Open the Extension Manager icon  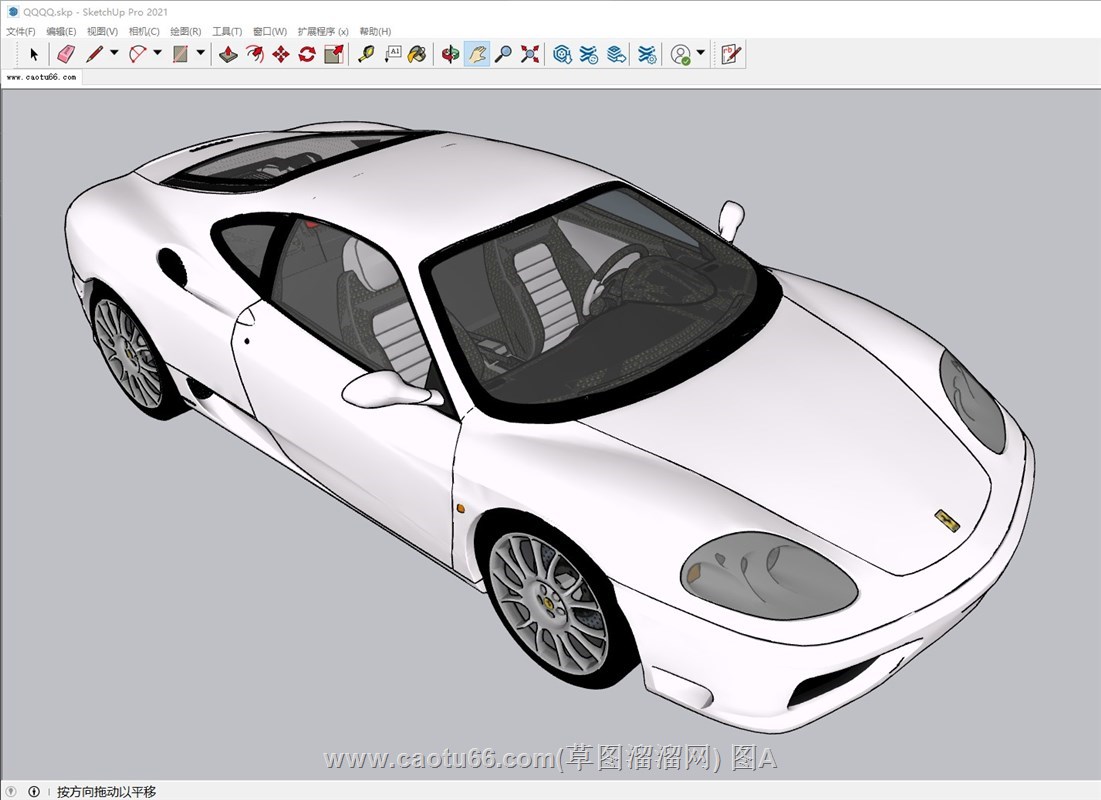(647, 54)
